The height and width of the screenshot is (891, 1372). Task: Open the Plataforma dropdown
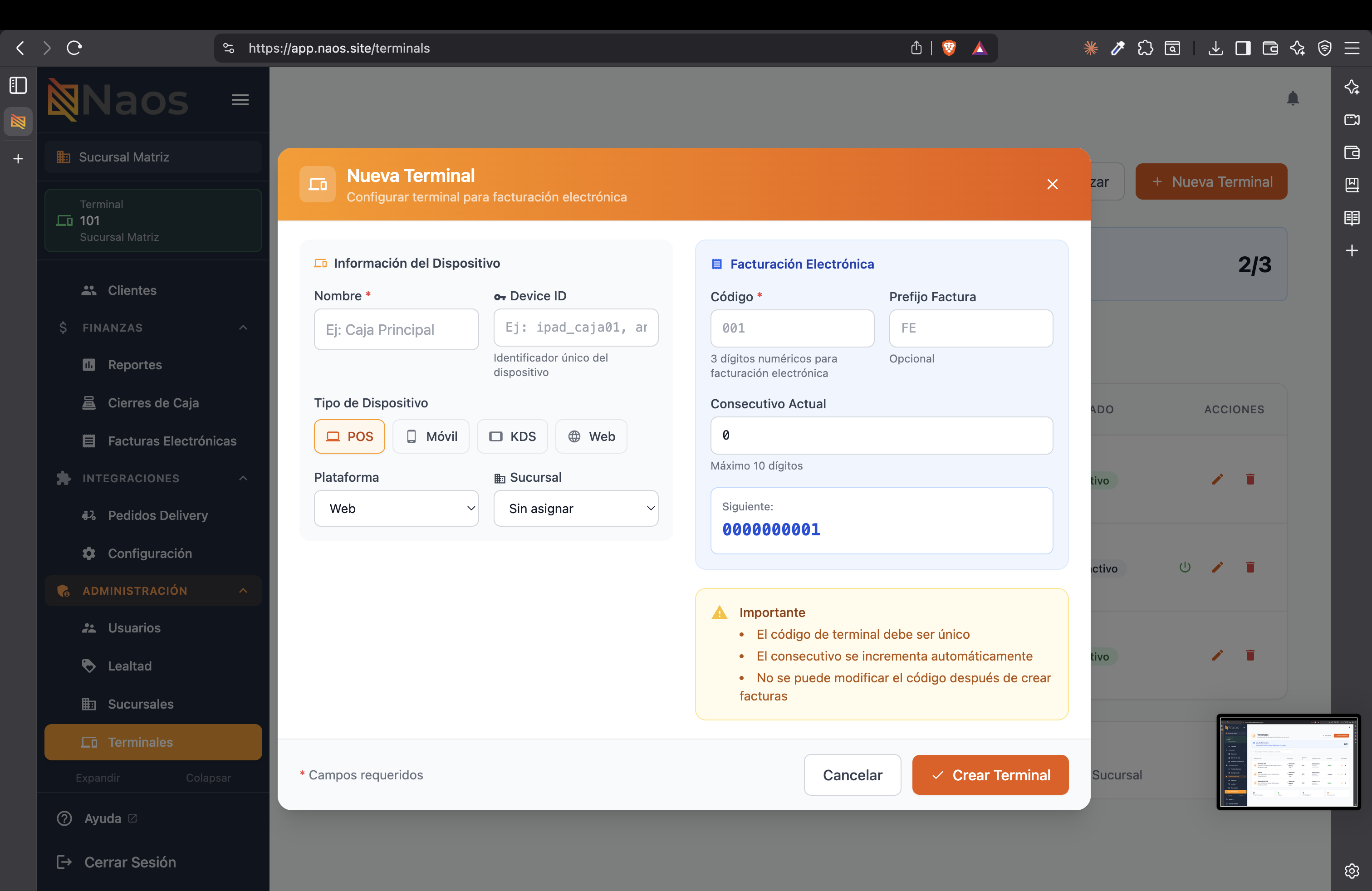[396, 508]
